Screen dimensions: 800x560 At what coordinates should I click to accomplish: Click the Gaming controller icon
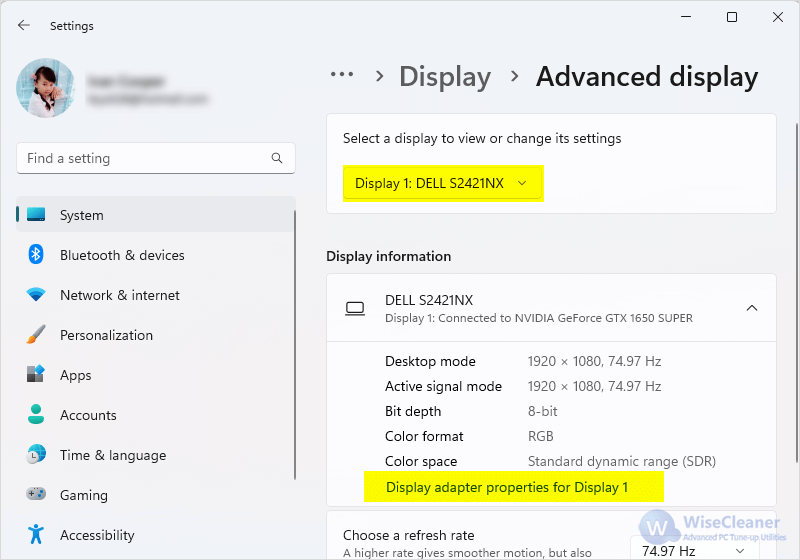coord(36,494)
